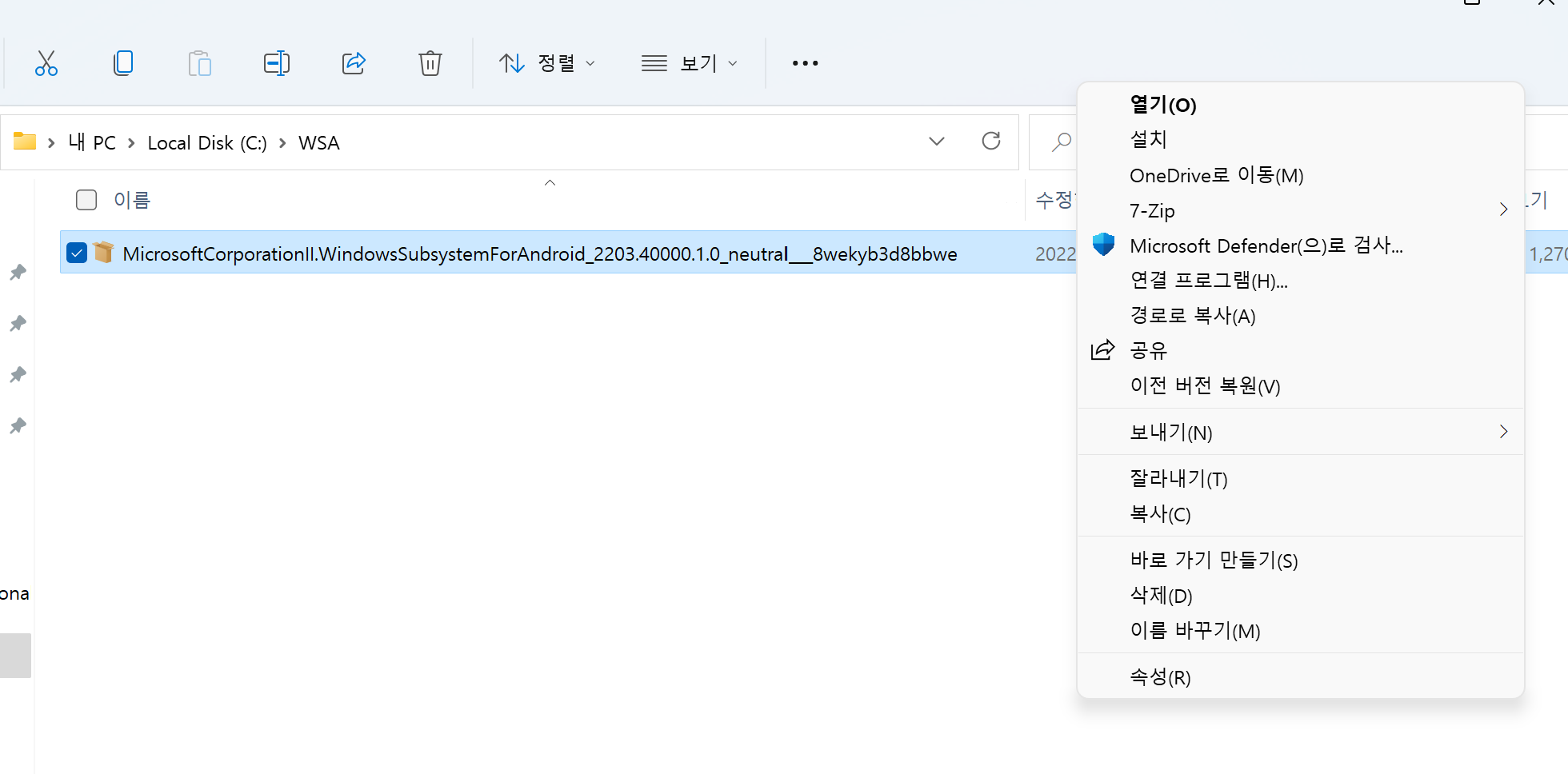Click the Rename icon in toolbar
1568x774 pixels.
pos(277,63)
